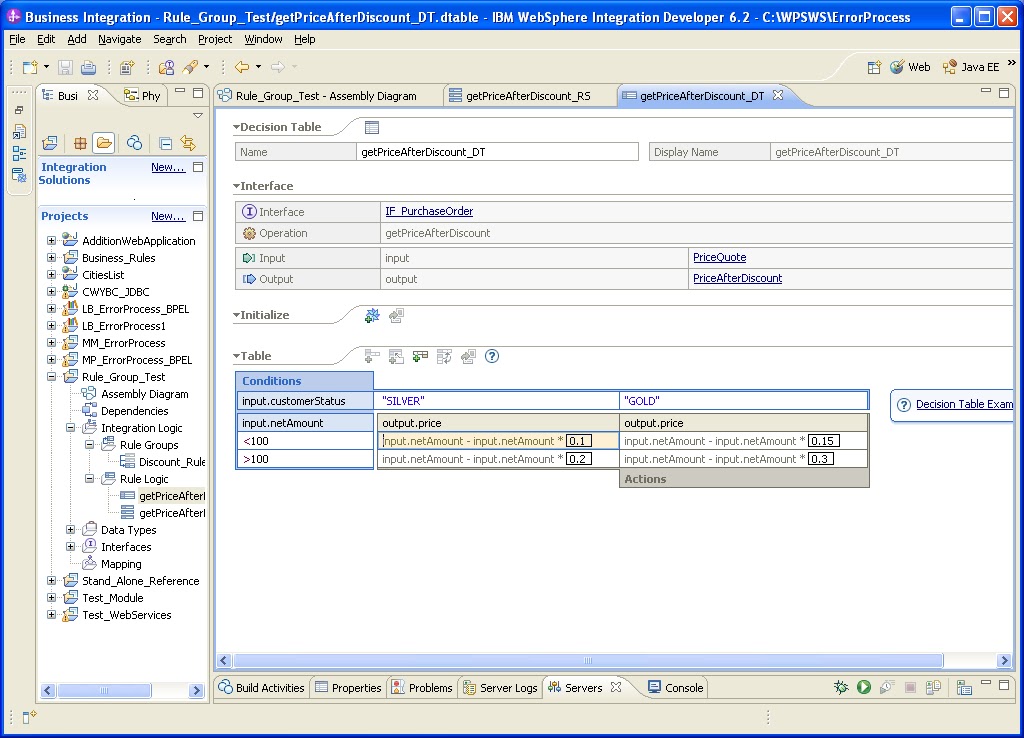Click the Save toolbar icon
Image resolution: width=1024 pixels, height=738 pixels.
(65, 67)
